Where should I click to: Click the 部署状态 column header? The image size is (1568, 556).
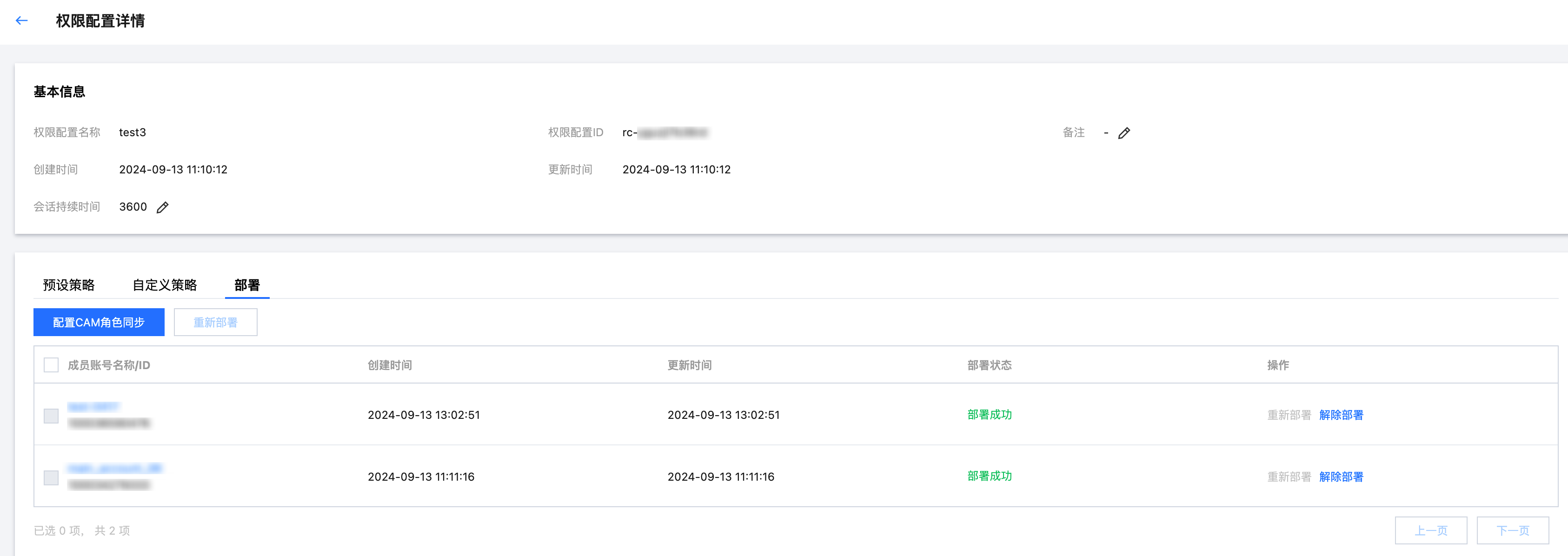[x=989, y=365]
